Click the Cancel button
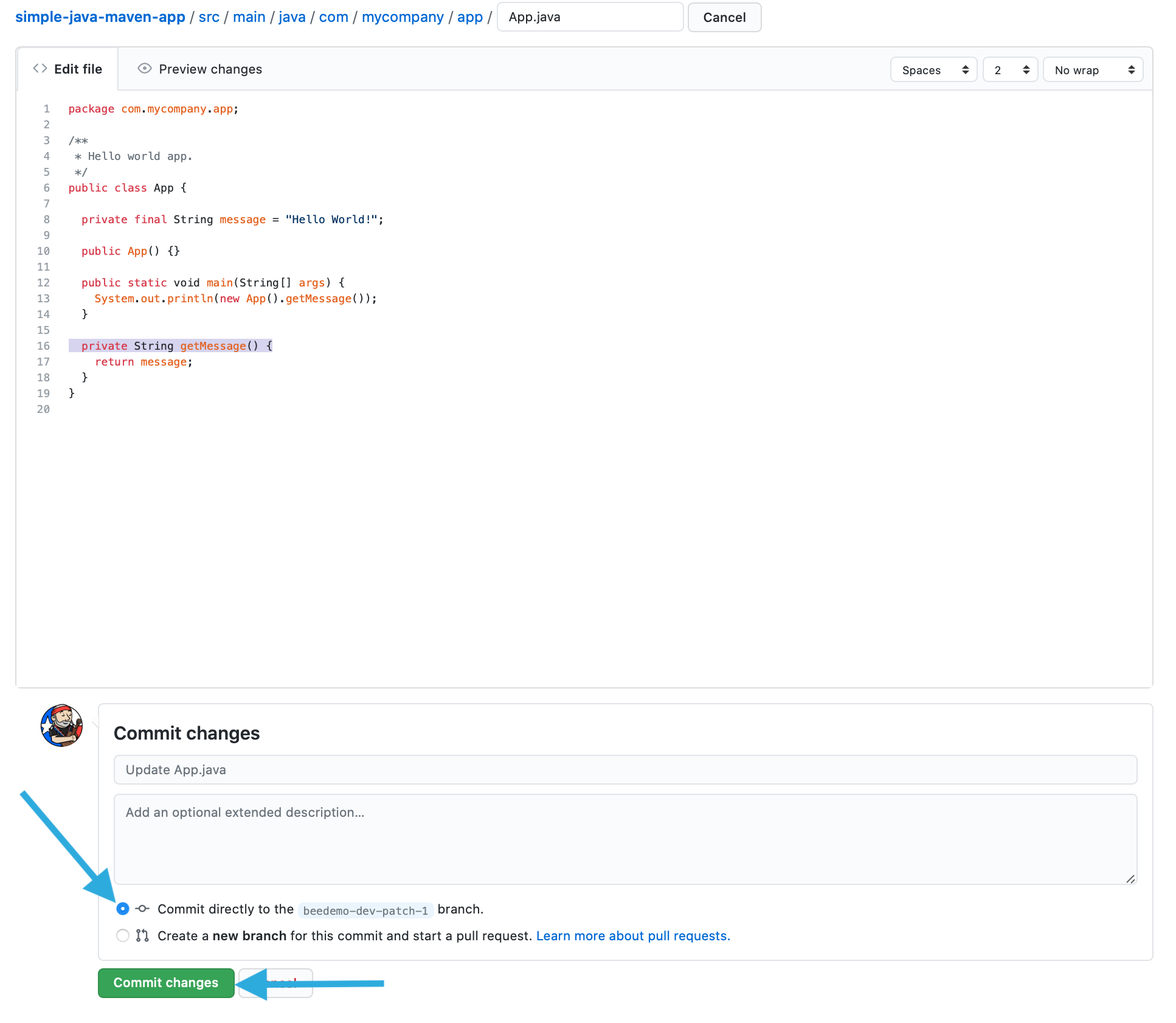 click(725, 17)
